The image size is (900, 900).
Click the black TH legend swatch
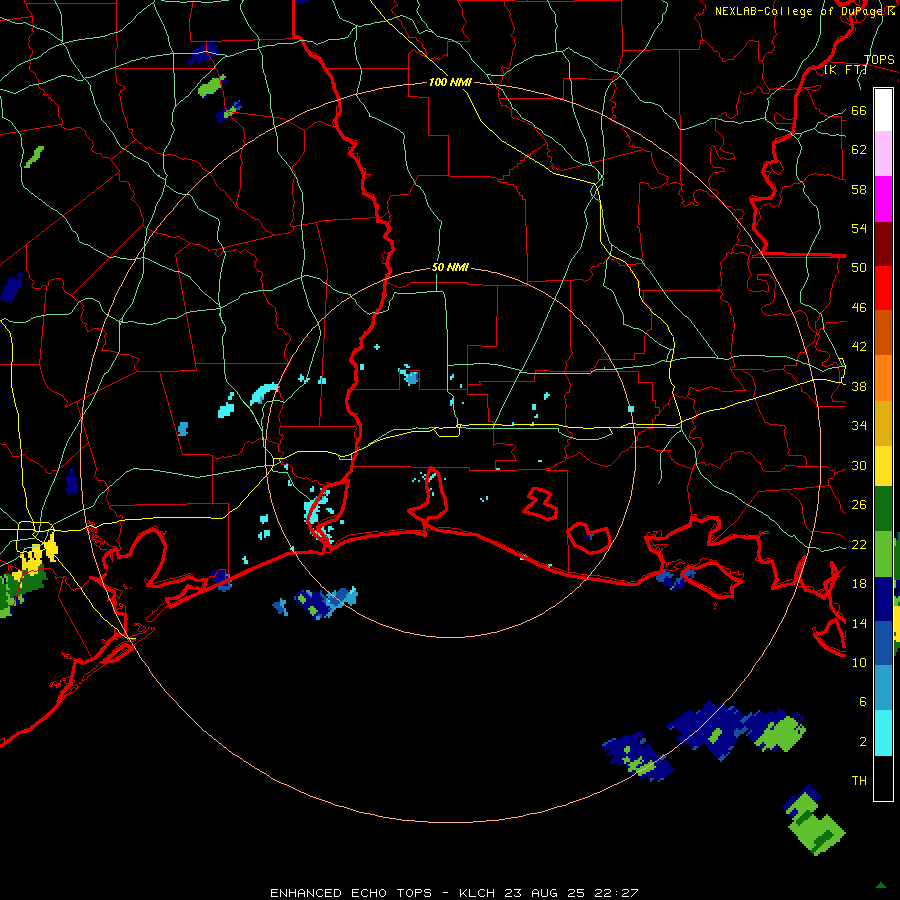[x=883, y=778]
